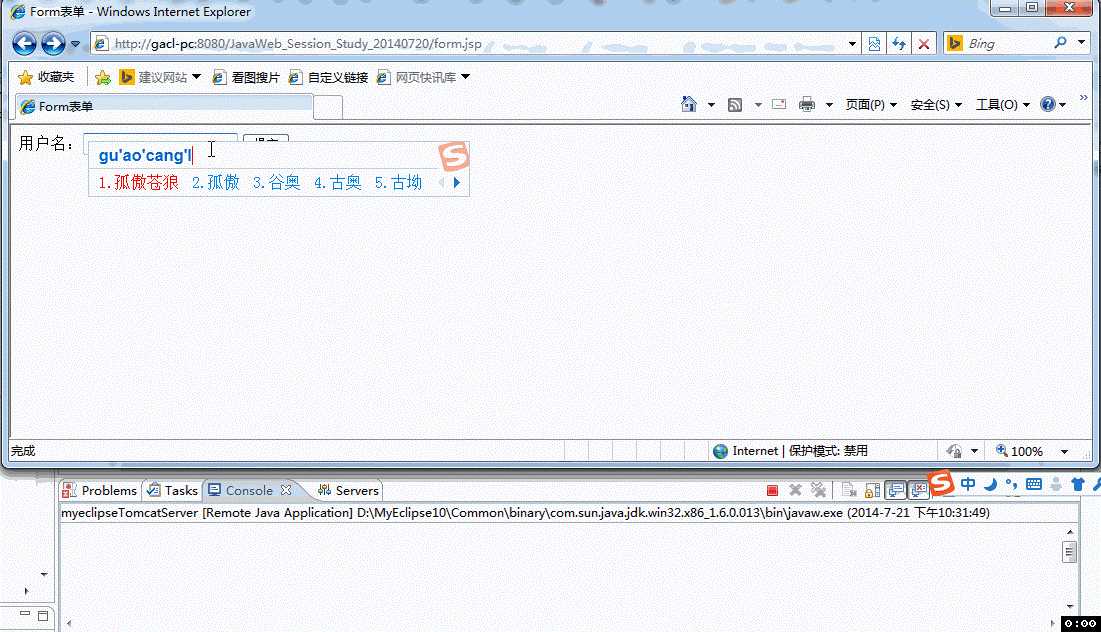
Task: Click the read mail icon
Action: (779, 105)
